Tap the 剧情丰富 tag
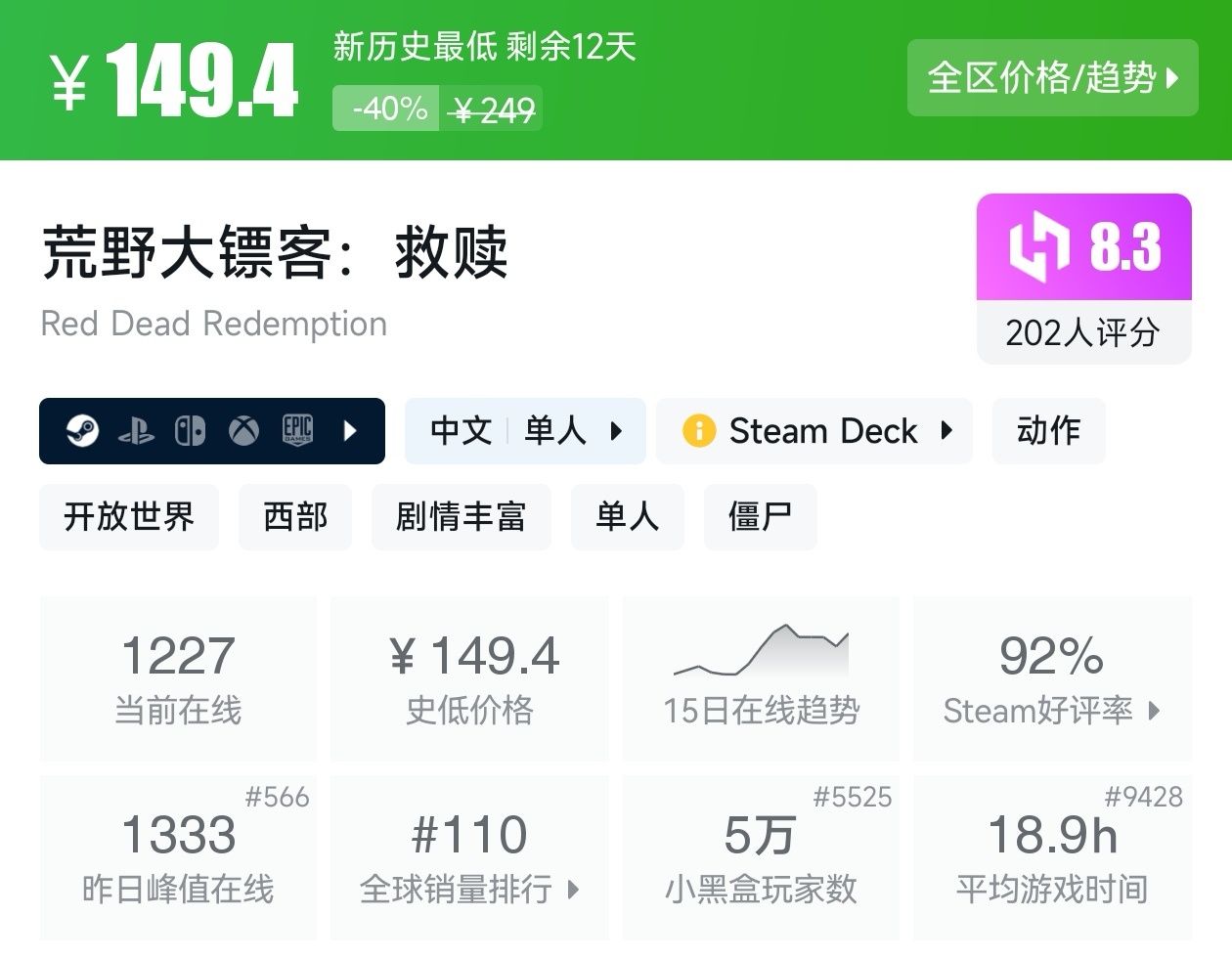 [x=461, y=516]
